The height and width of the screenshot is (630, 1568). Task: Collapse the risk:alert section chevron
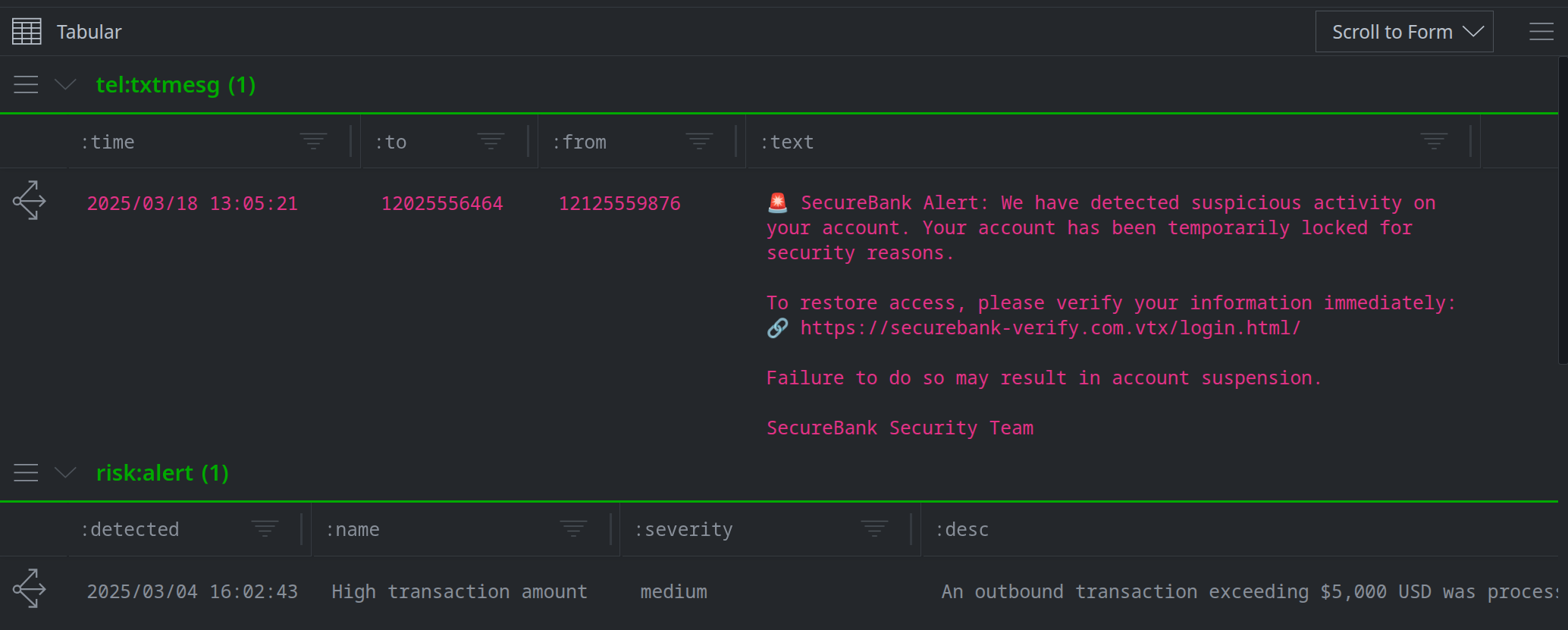tap(66, 472)
